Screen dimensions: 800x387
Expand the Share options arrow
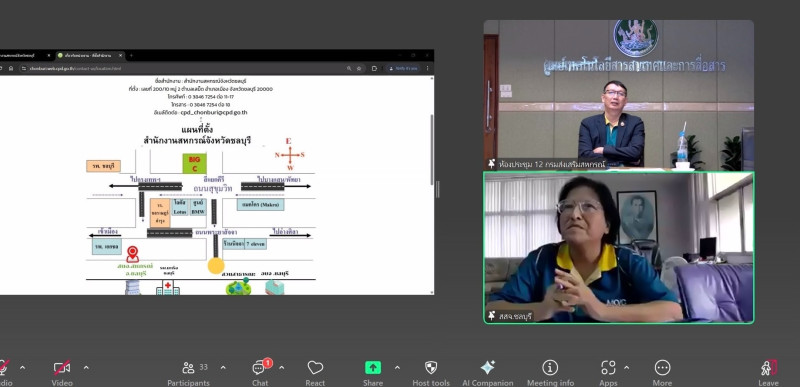(x=397, y=367)
